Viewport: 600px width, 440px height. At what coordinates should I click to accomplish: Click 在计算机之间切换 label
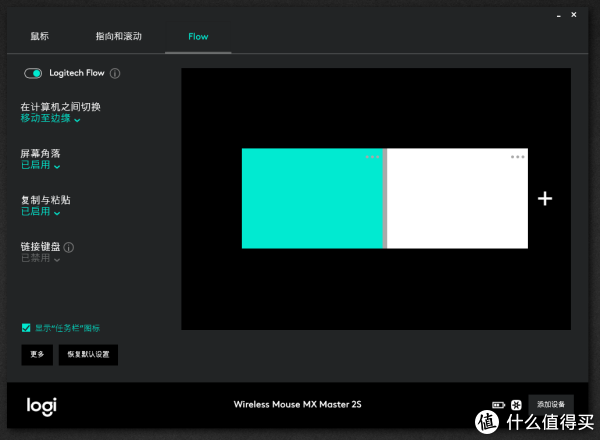pyautogui.click(x=60, y=107)
